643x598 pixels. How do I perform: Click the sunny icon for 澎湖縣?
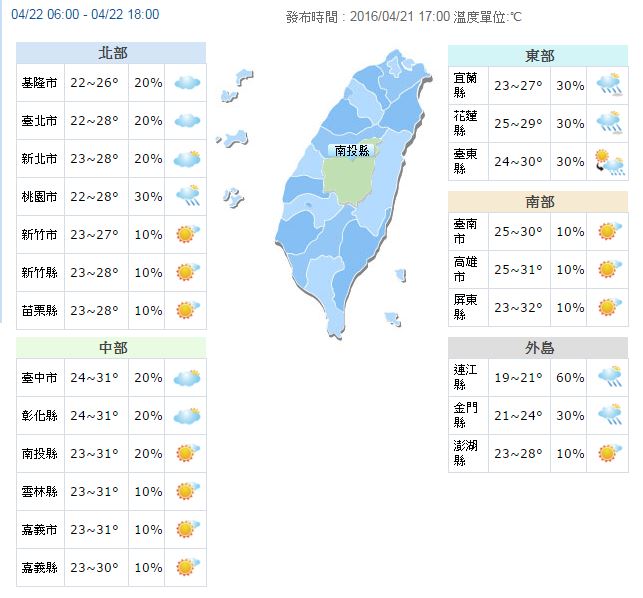(610, 453)
